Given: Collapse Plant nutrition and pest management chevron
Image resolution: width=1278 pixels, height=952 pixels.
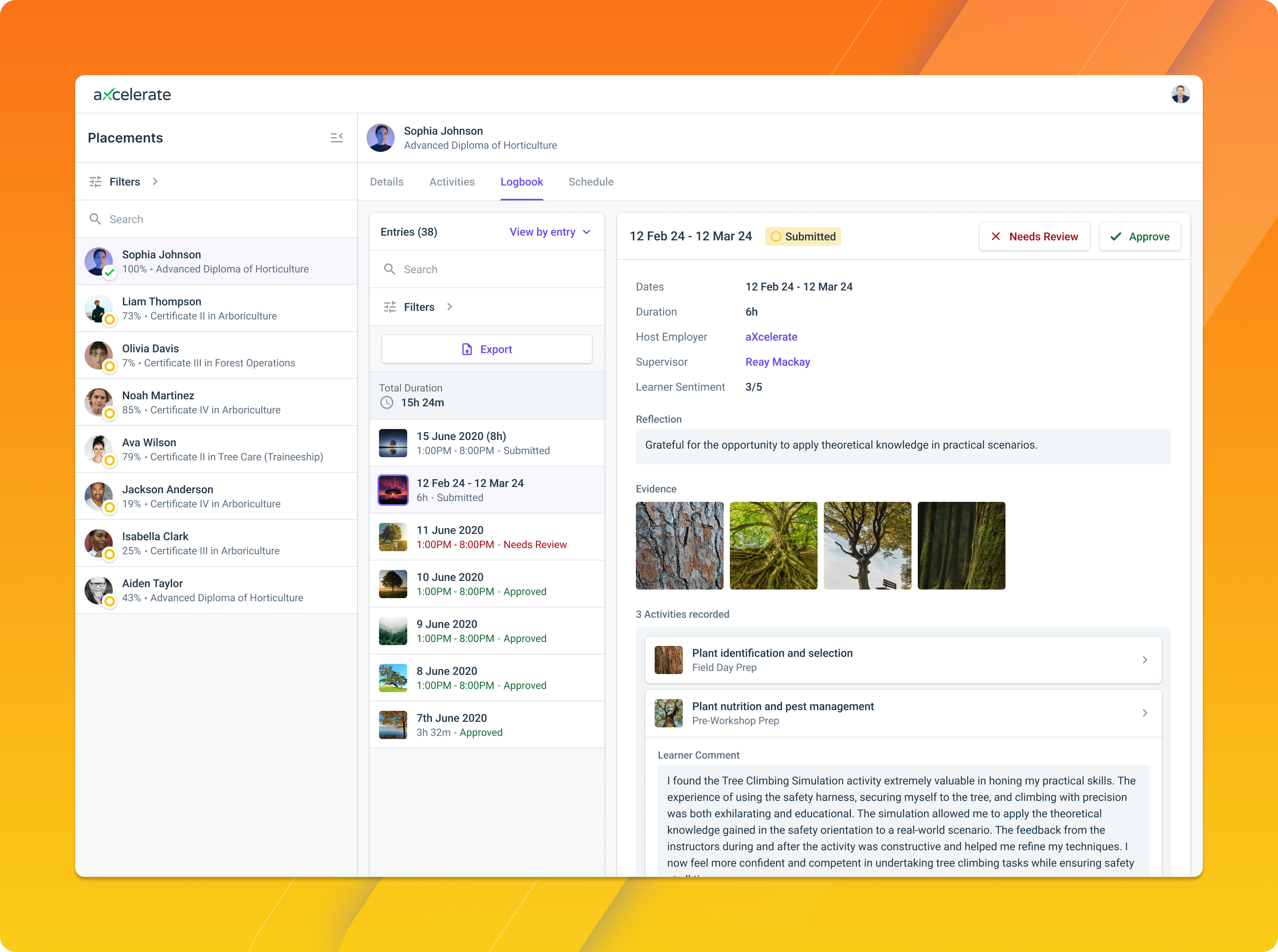Looking at the screenshot, I should tap(1145, 713).
